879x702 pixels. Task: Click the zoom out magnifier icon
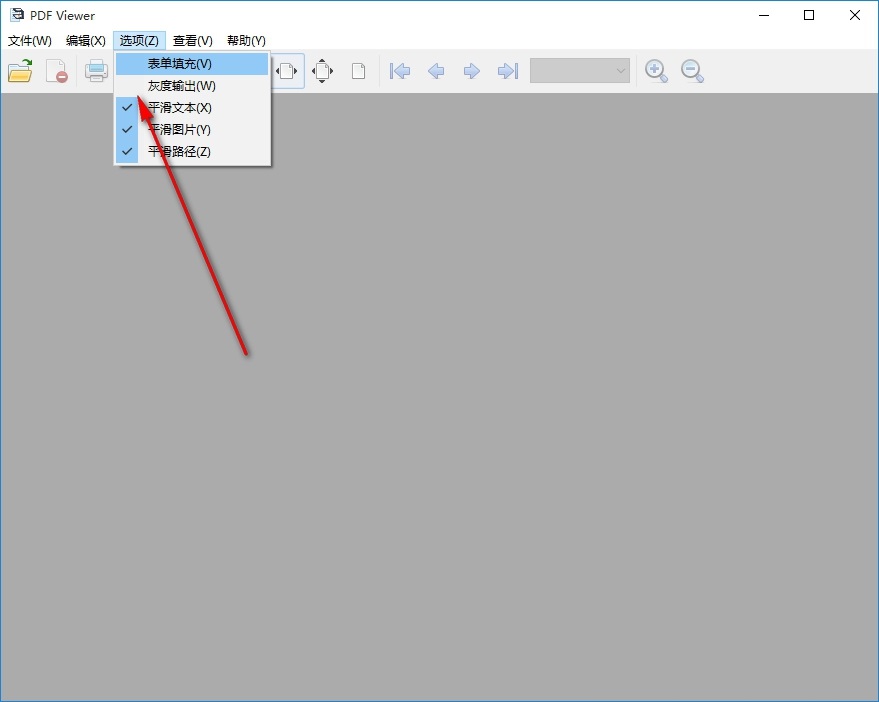point(692,71)
